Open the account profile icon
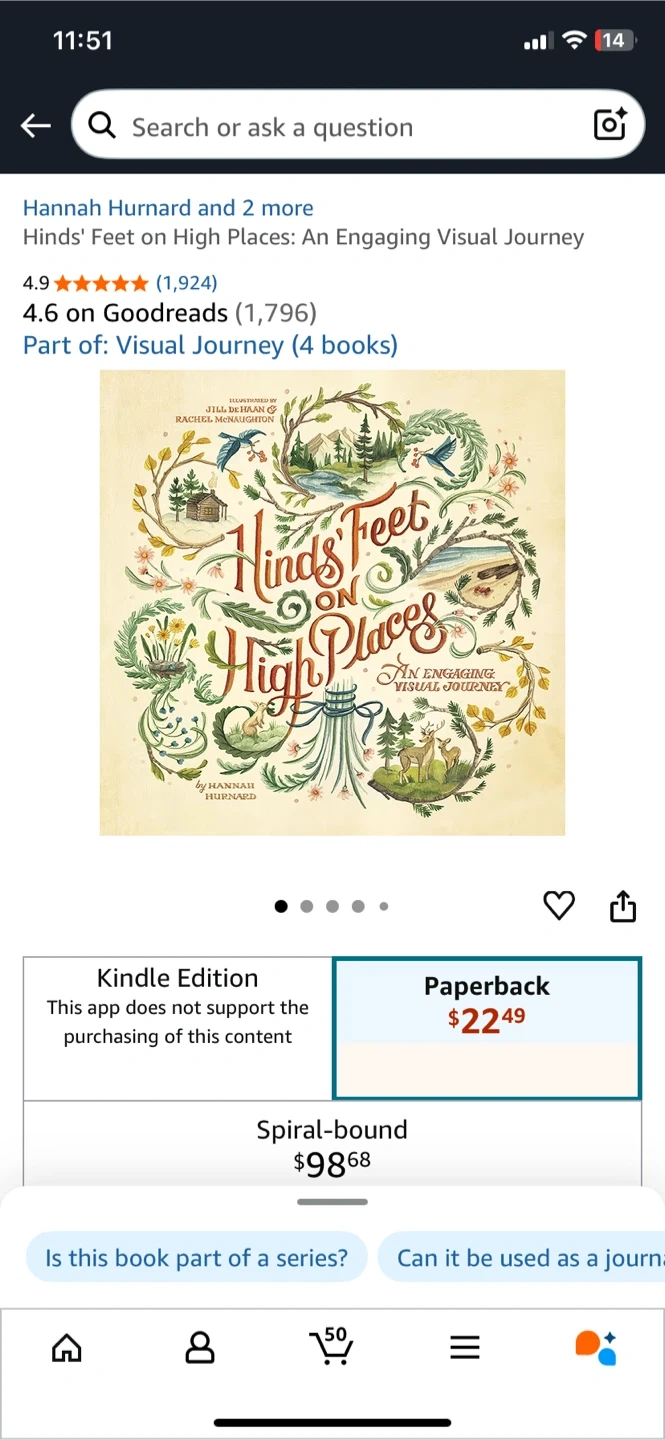Viewport: 665px width, 1440px height. tap(200, 1348)
